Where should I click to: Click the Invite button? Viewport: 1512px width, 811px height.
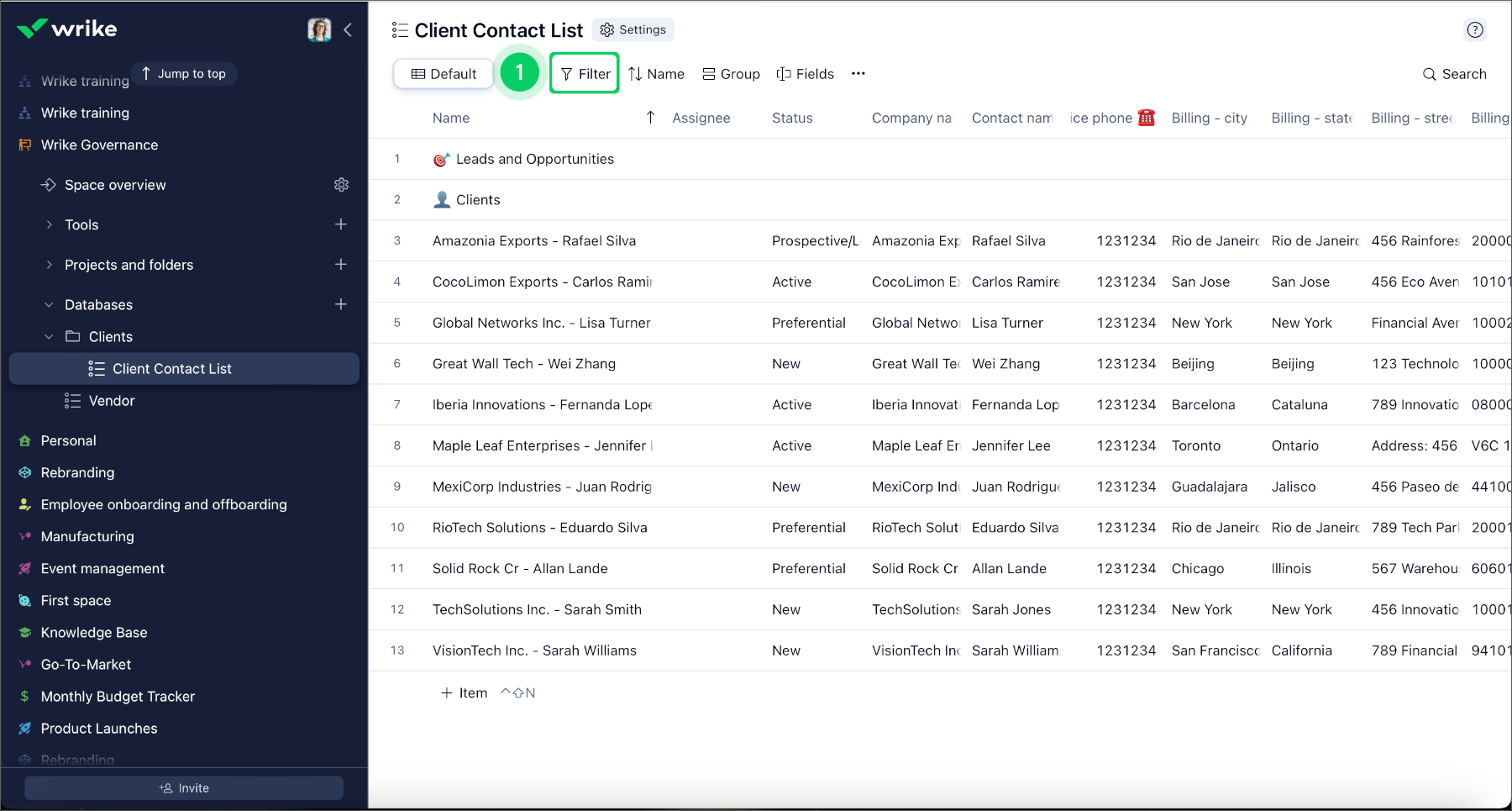184,788
